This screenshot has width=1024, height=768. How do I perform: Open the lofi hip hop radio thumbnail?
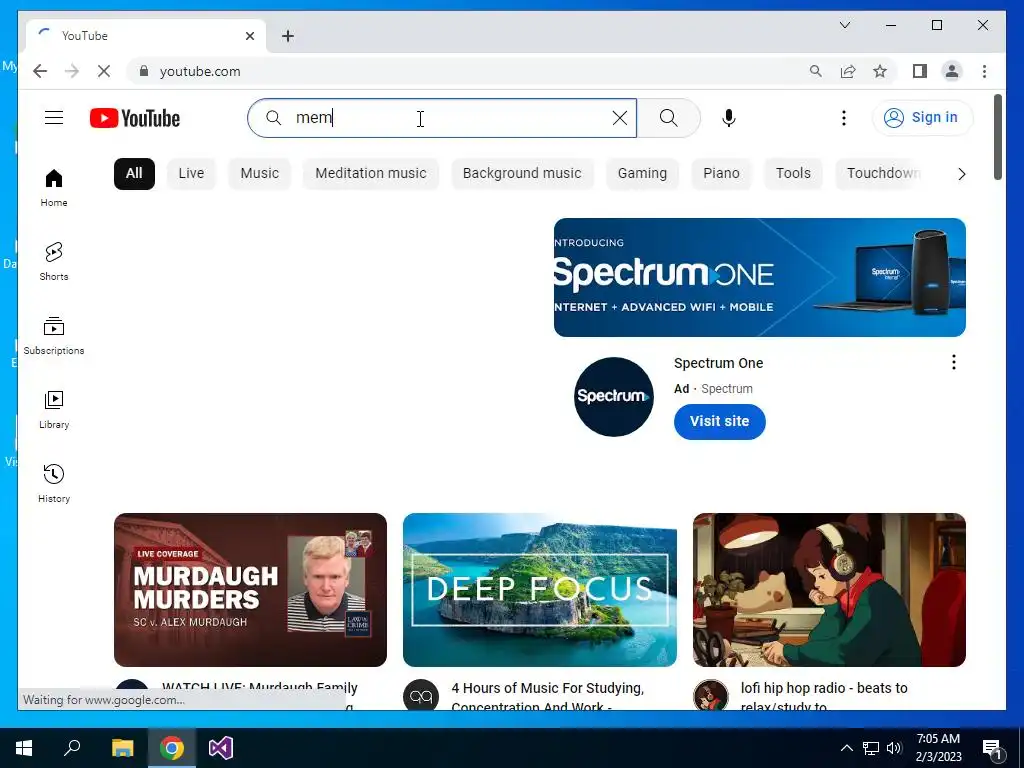[829, 590]
